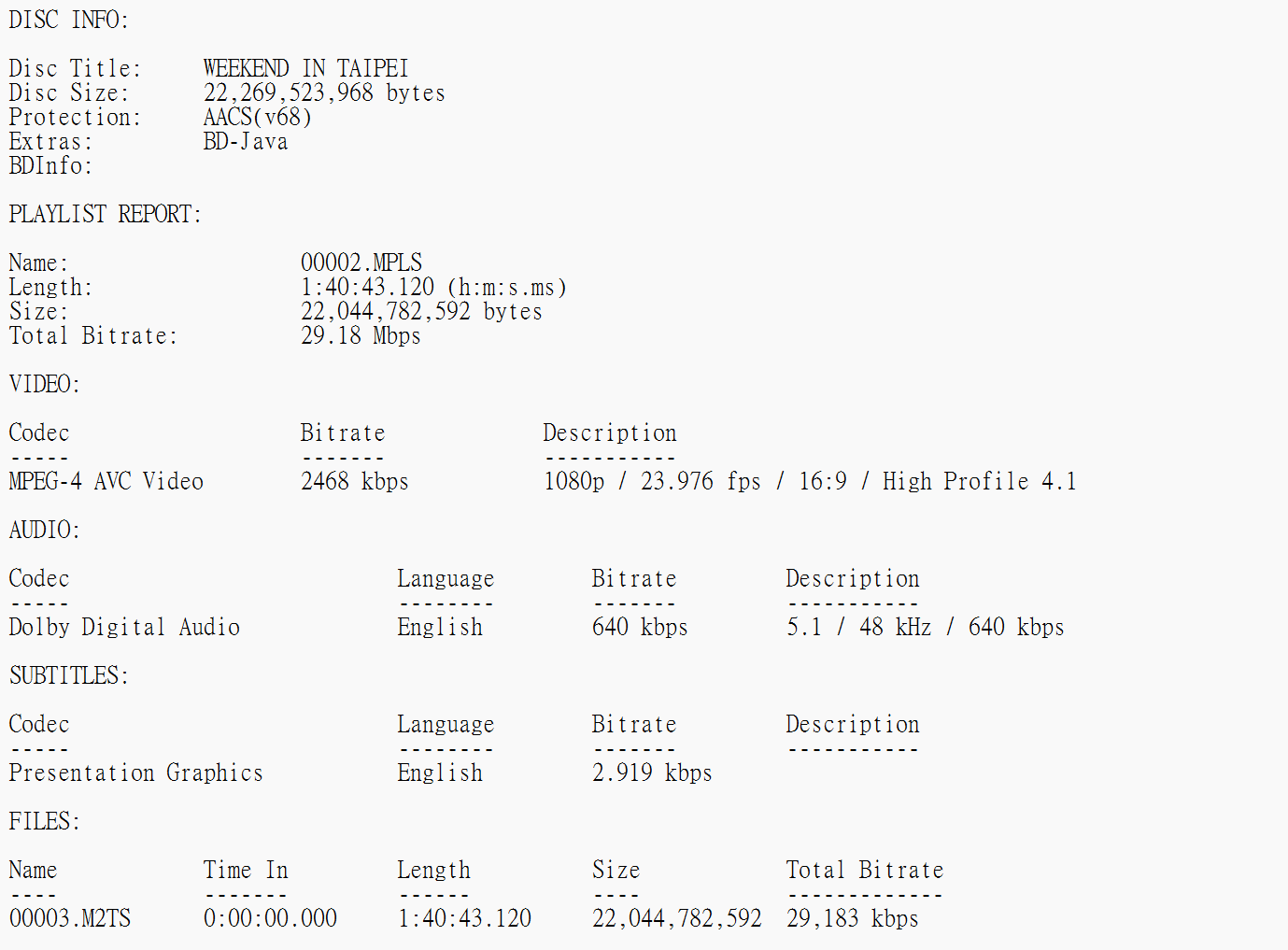Click the AUDIO section heading
The width and height of the screenshot is (1288, 950).
[x=44, y=530]
